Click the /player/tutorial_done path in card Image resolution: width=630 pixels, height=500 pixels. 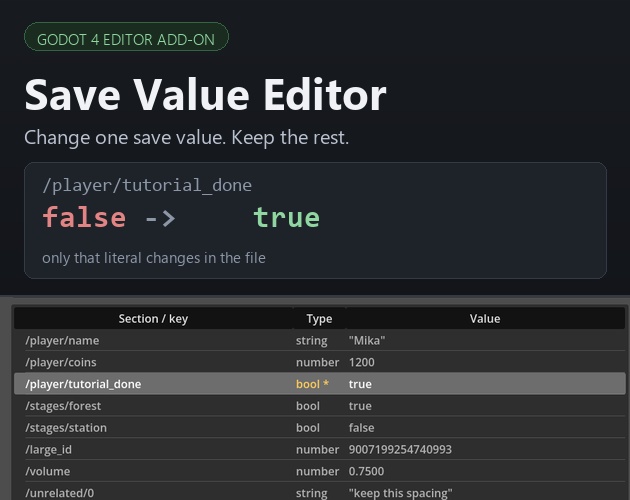pos(147,185)
